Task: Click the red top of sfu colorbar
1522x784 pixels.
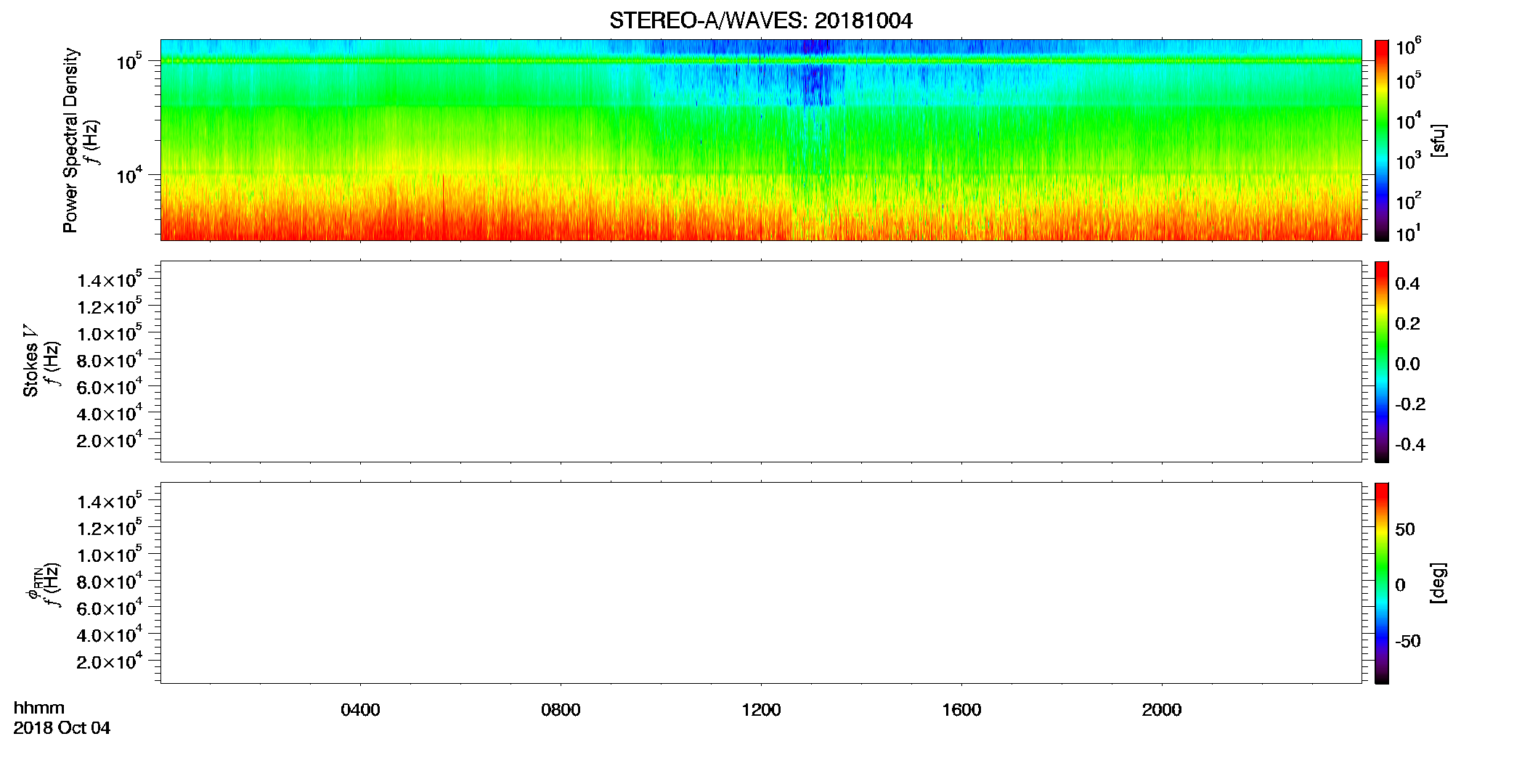Action: click(x=1381, y=45)
